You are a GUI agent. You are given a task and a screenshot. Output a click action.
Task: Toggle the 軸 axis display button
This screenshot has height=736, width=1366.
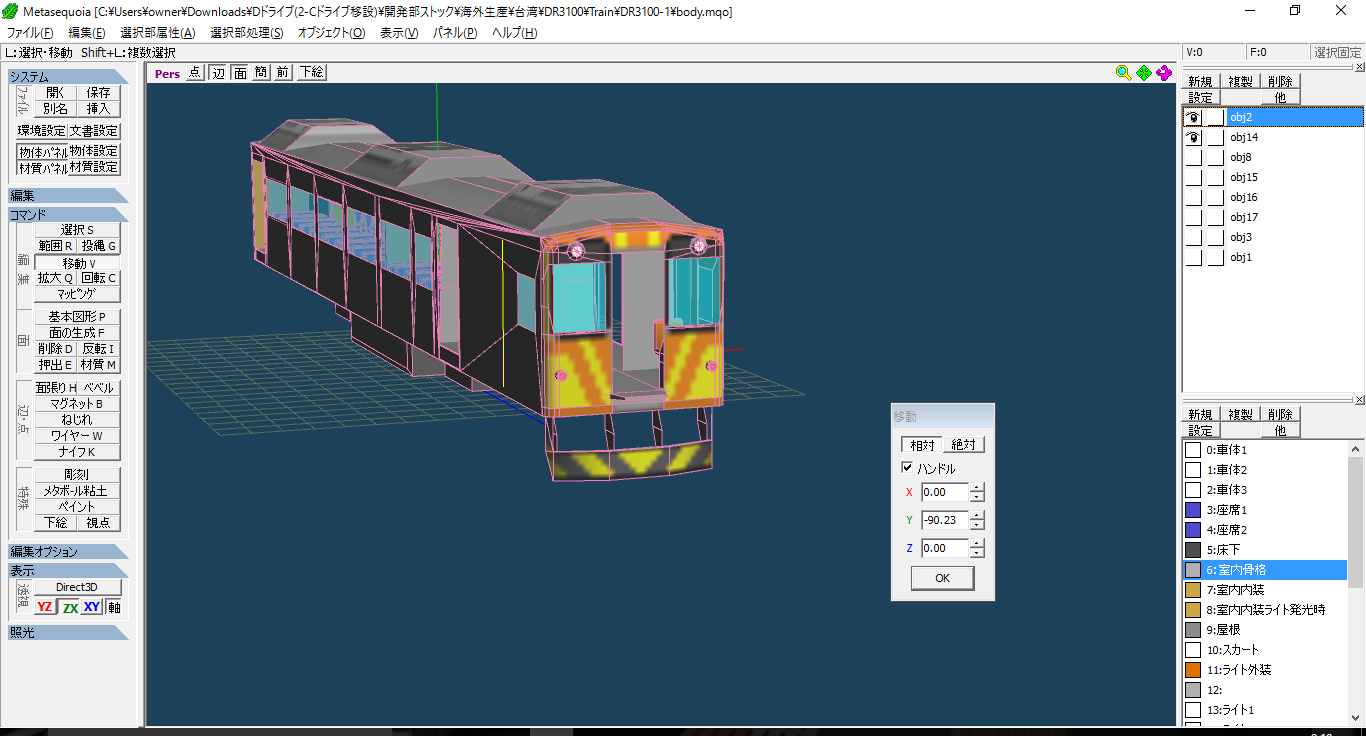click(x=114, y=607)
